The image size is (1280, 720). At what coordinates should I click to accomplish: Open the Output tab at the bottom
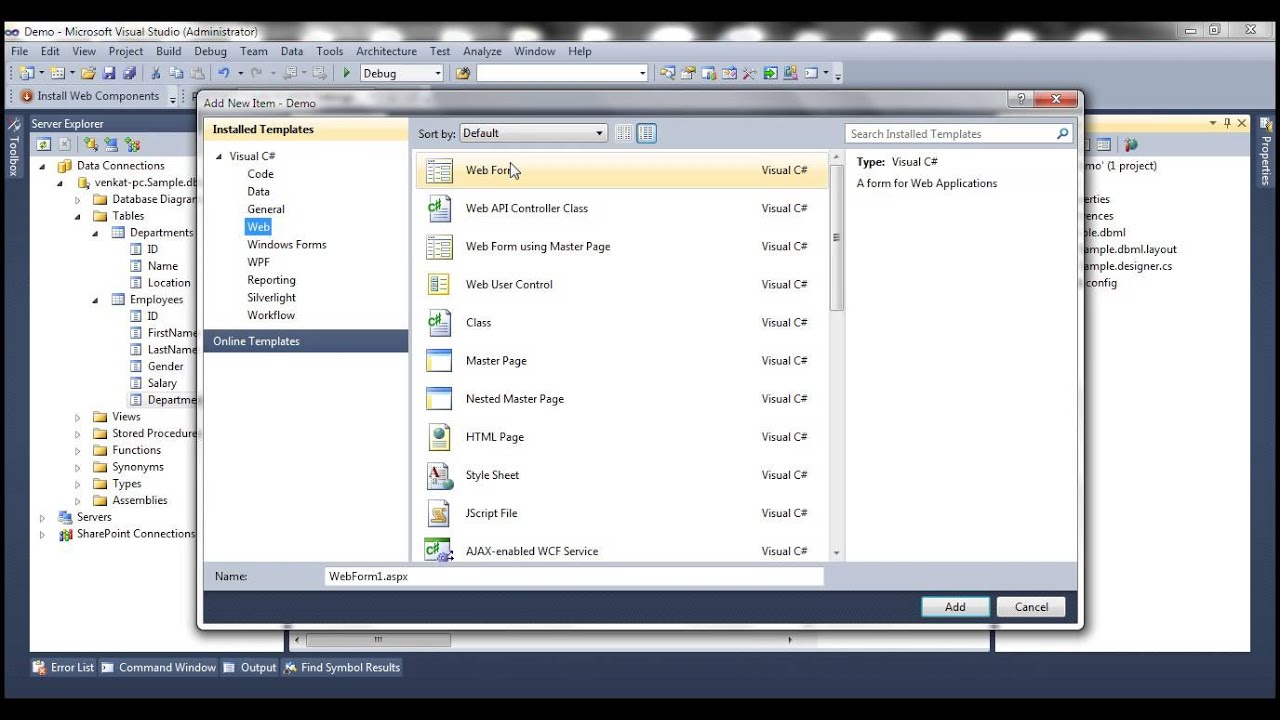250,667
